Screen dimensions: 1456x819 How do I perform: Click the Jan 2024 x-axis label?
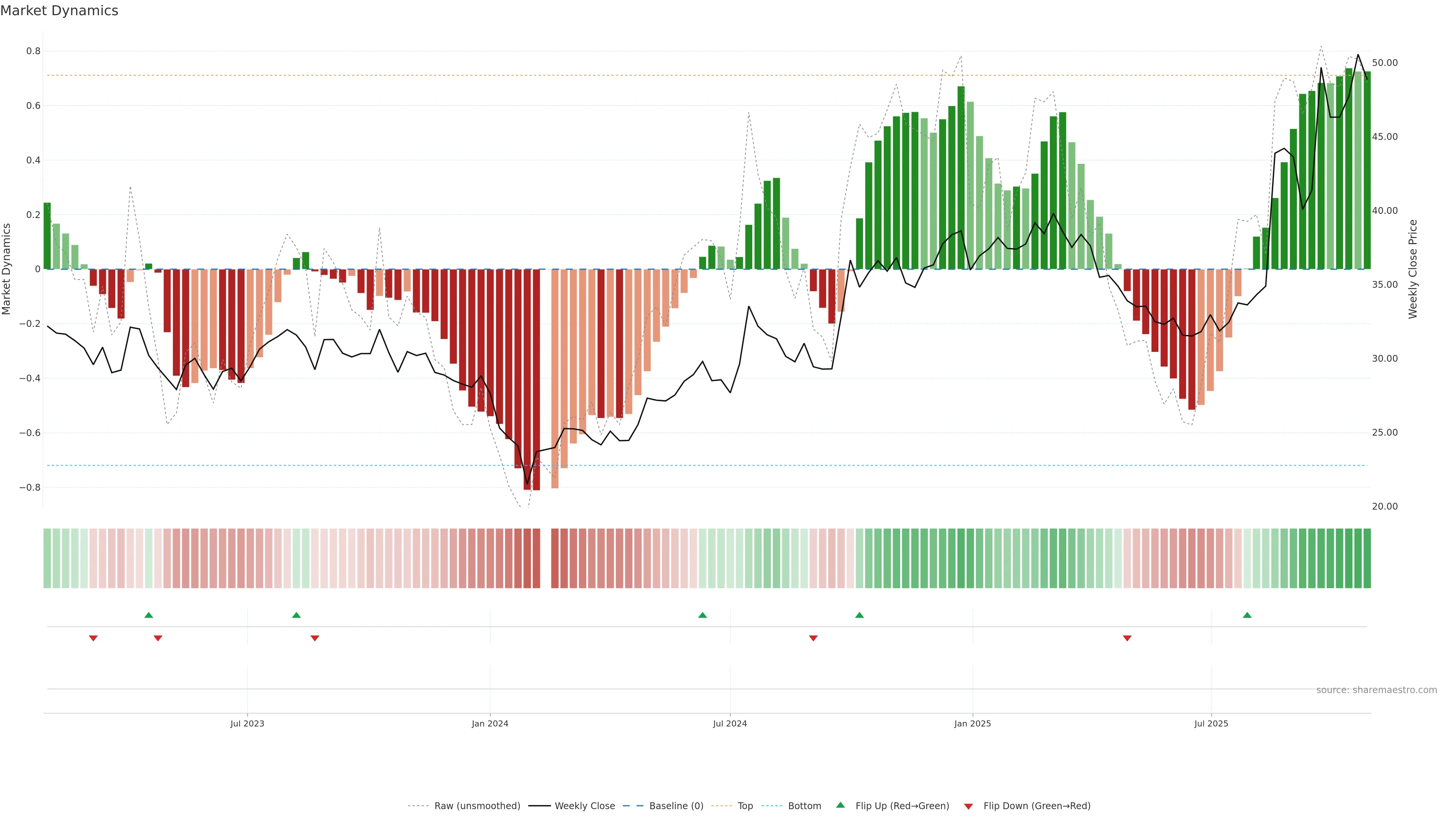[x=490, y=723]
